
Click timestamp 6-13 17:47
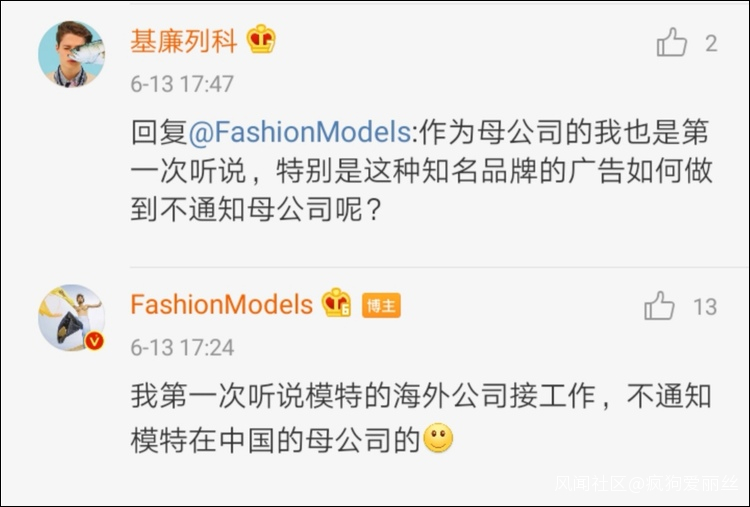click(x=182, y=85)
